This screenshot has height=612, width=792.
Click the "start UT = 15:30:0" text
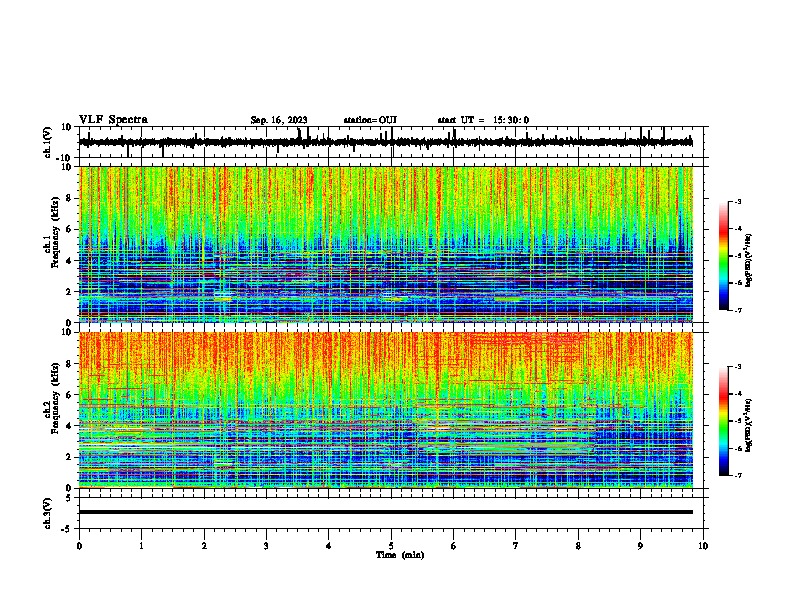[483, 120]
